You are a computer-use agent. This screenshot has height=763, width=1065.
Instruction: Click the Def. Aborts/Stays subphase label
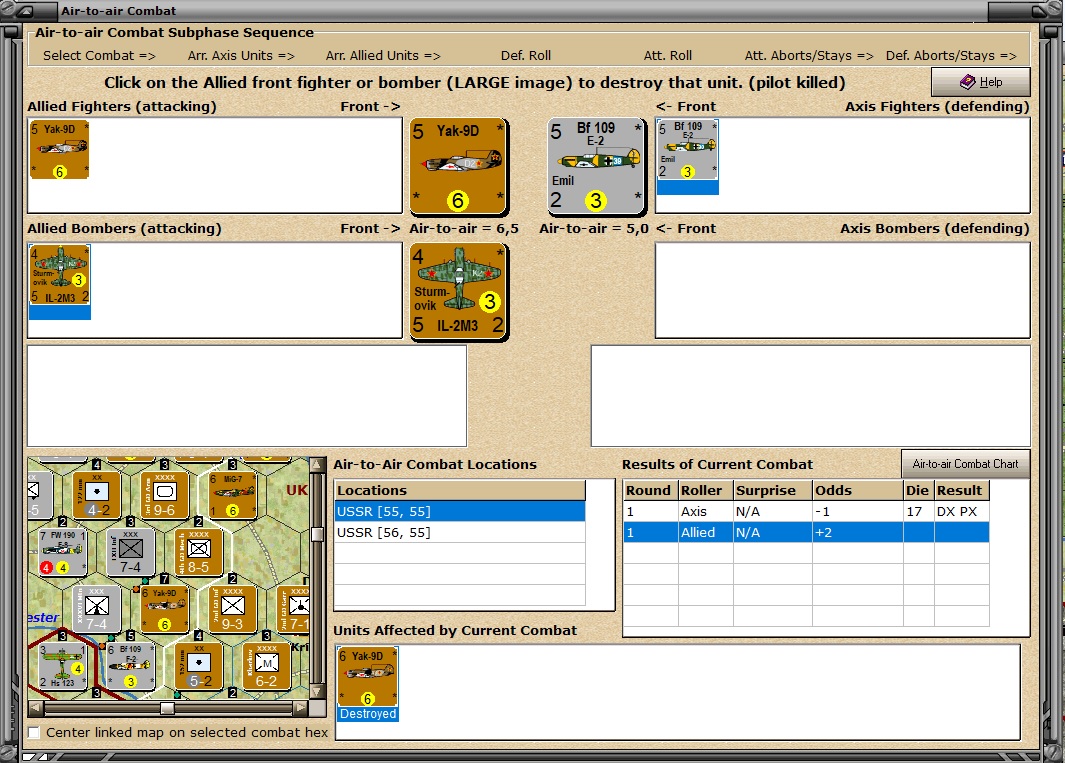point(951,56)
